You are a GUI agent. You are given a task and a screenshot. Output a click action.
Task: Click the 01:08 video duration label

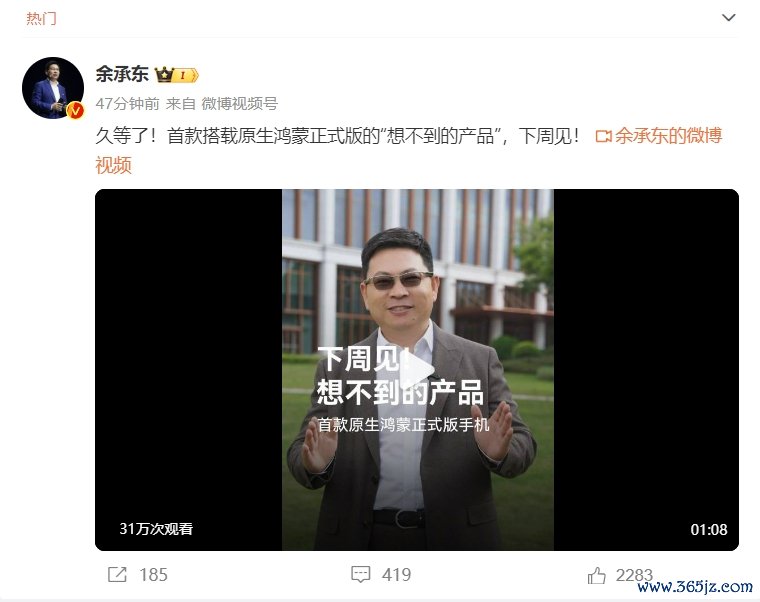pos(709,530)
